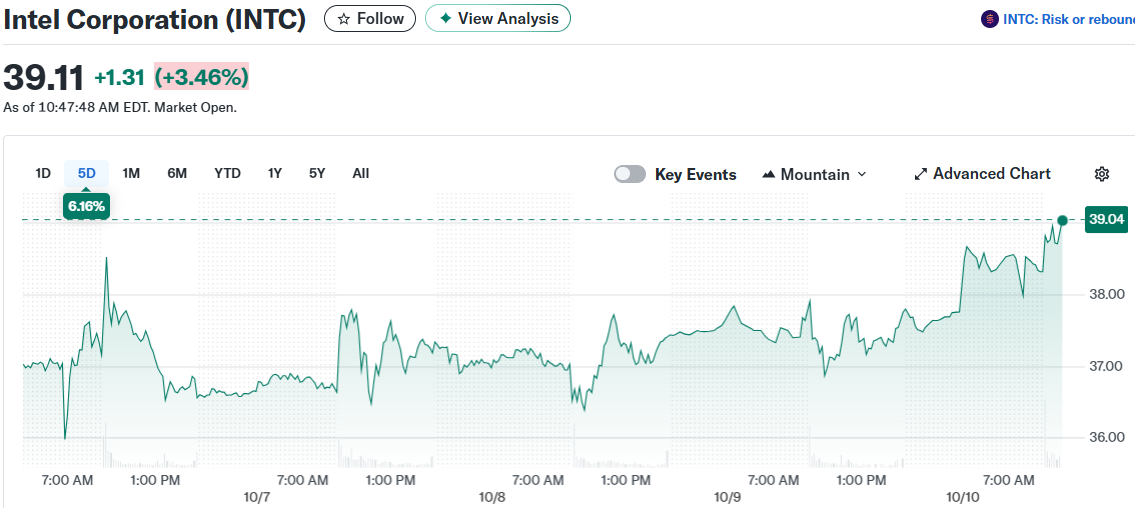This screenshot has height=508, width=1135.
Task: Select the 5D time range tab
Action: click(87, 173)
